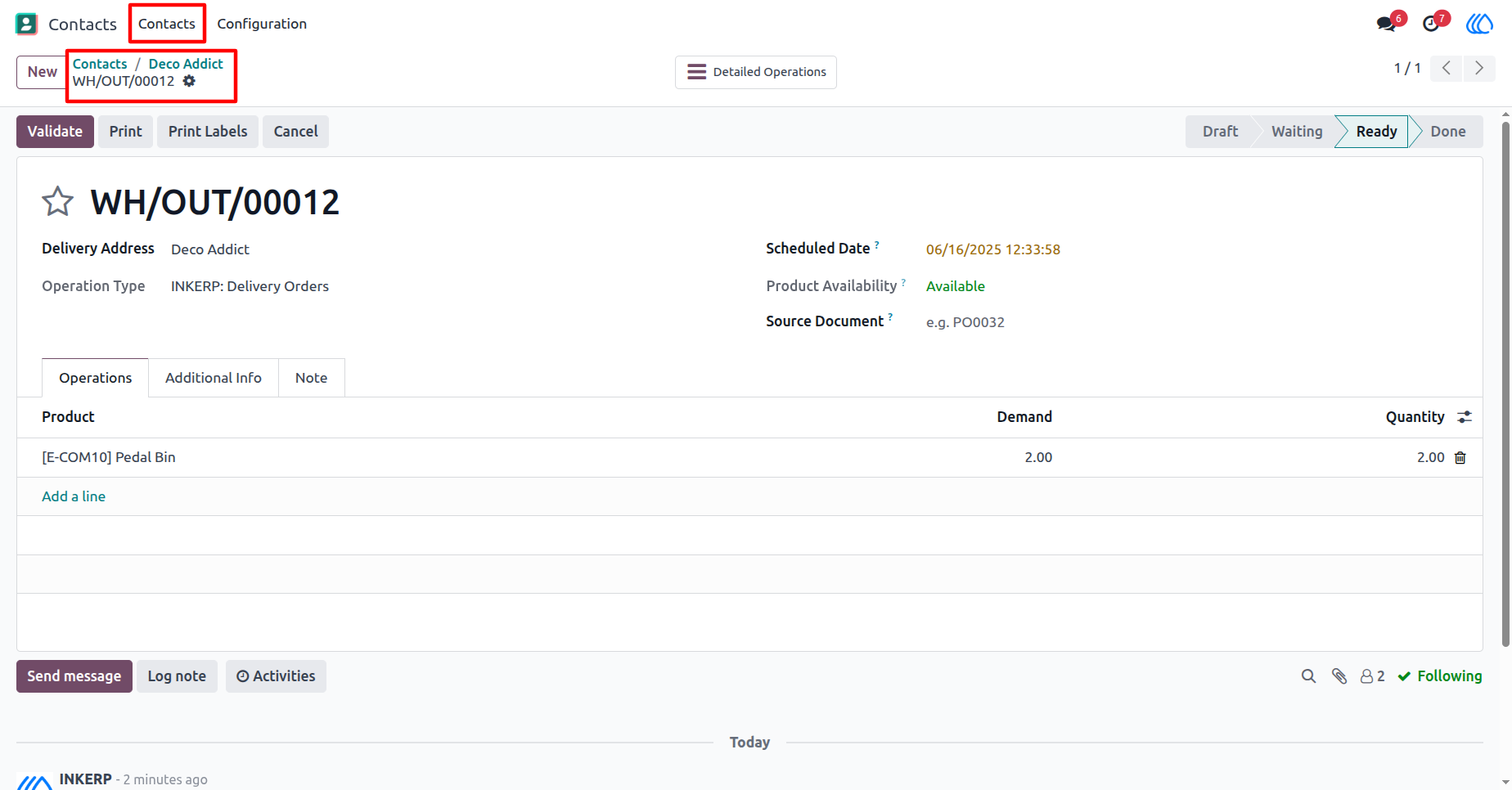Select the Waiting status stage

coord(1297,132)
